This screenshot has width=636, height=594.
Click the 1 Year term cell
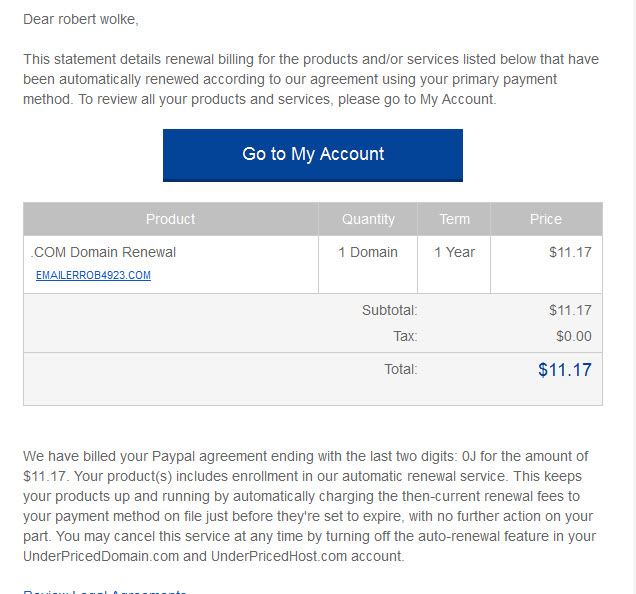(x=454, y=252)
